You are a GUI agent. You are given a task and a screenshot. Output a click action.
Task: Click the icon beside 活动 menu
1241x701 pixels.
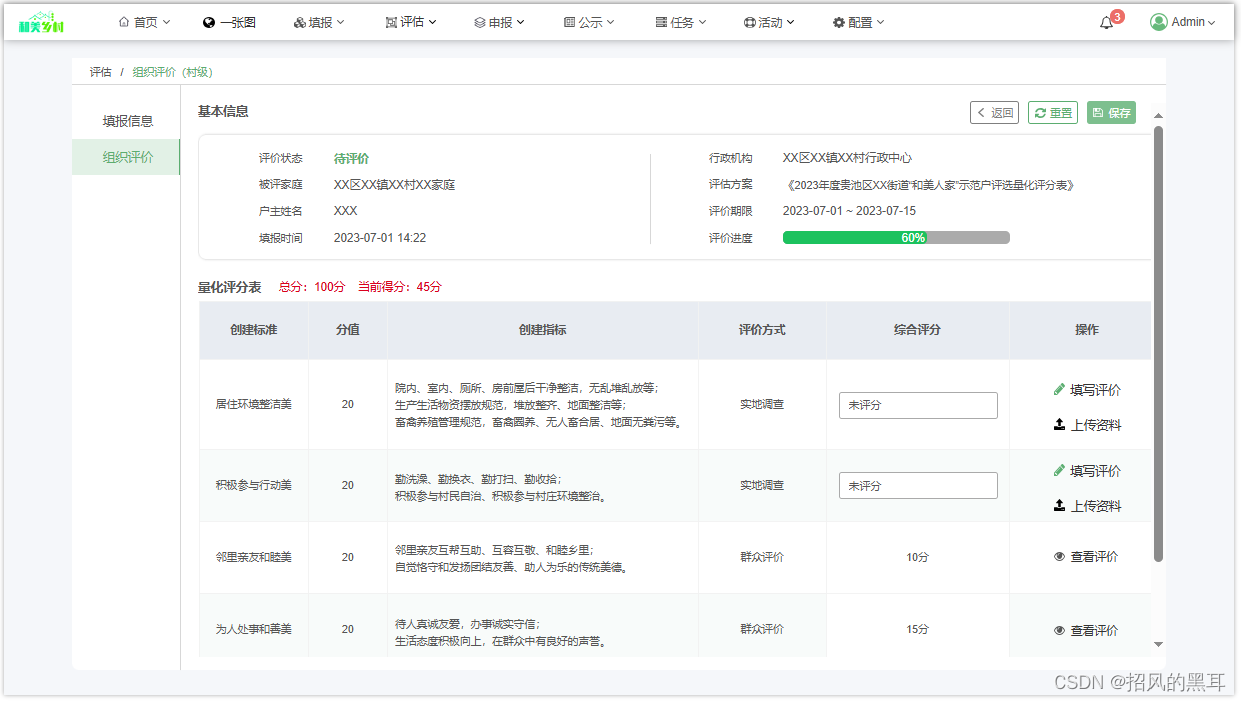click(750, 22)
